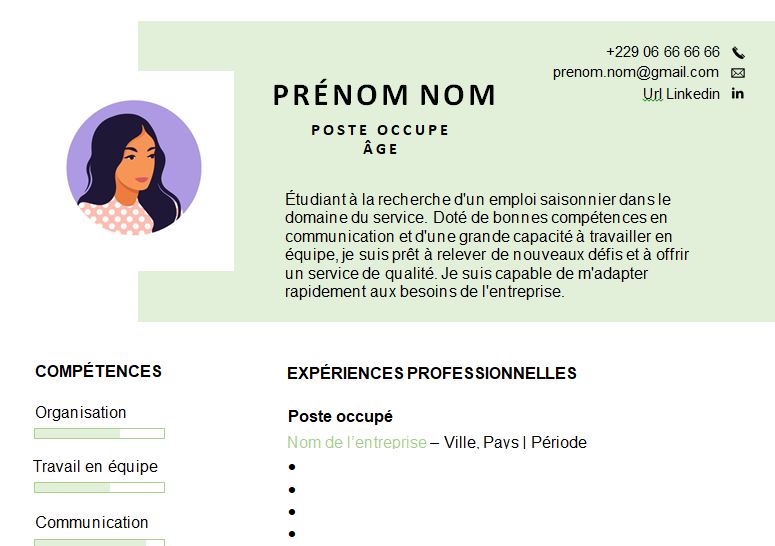Click the Communication skill level bar
Viewport: 775px width, 546px height.
99,543
